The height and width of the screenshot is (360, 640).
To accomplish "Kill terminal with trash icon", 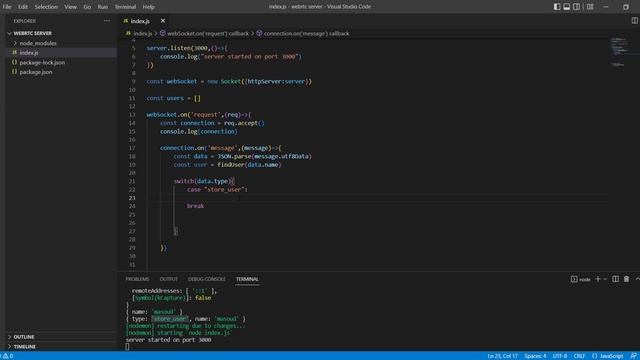I will [x=626, y=279].
